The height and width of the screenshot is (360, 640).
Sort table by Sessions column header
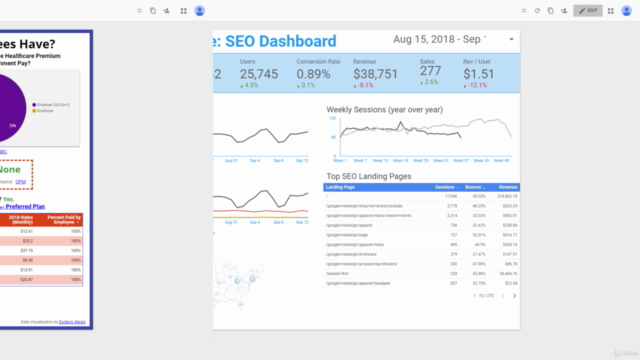pyautogui.click(x=446, y=187)
